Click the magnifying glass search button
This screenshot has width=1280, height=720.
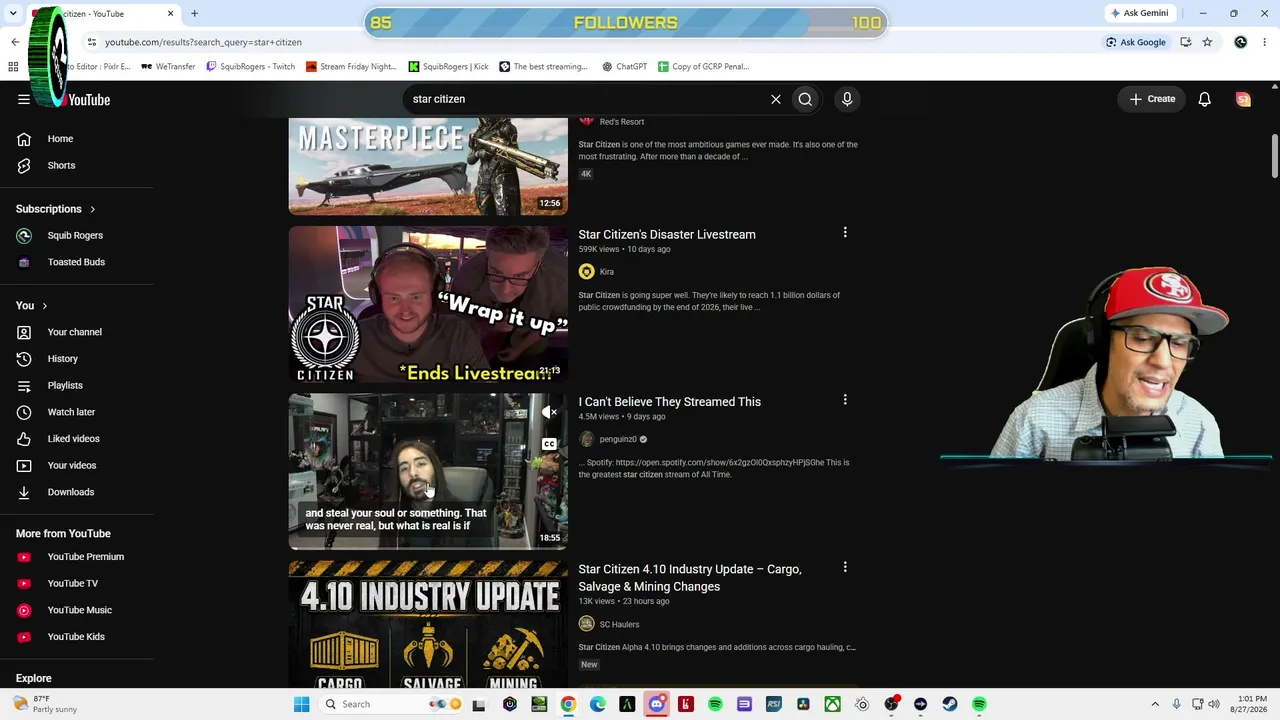pos(805,99)
